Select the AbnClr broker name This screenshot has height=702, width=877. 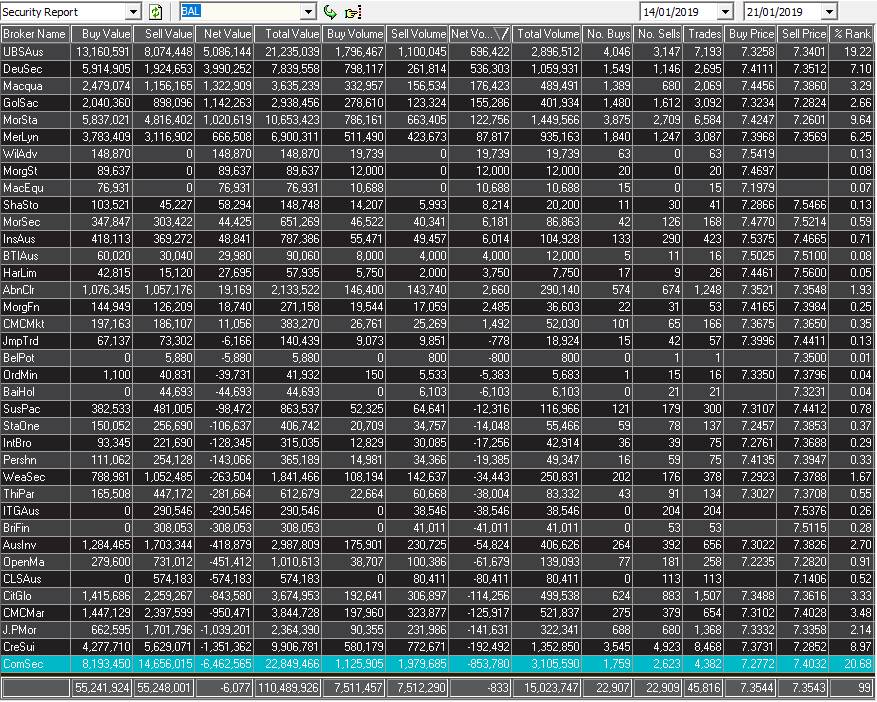pos(19,290)
